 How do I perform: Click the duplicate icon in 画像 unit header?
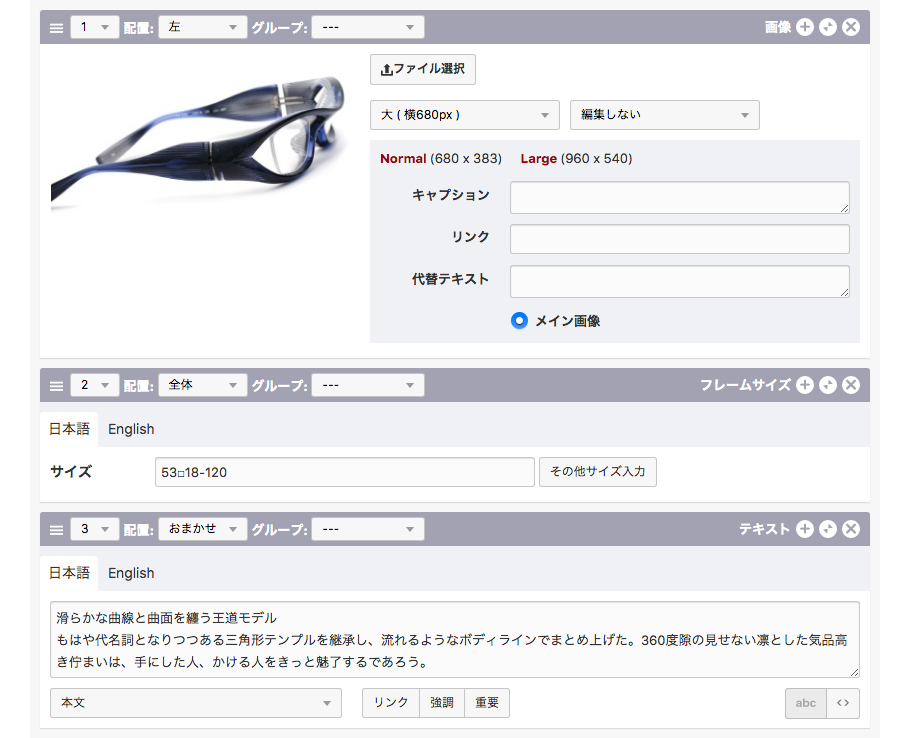click(828, 27)
